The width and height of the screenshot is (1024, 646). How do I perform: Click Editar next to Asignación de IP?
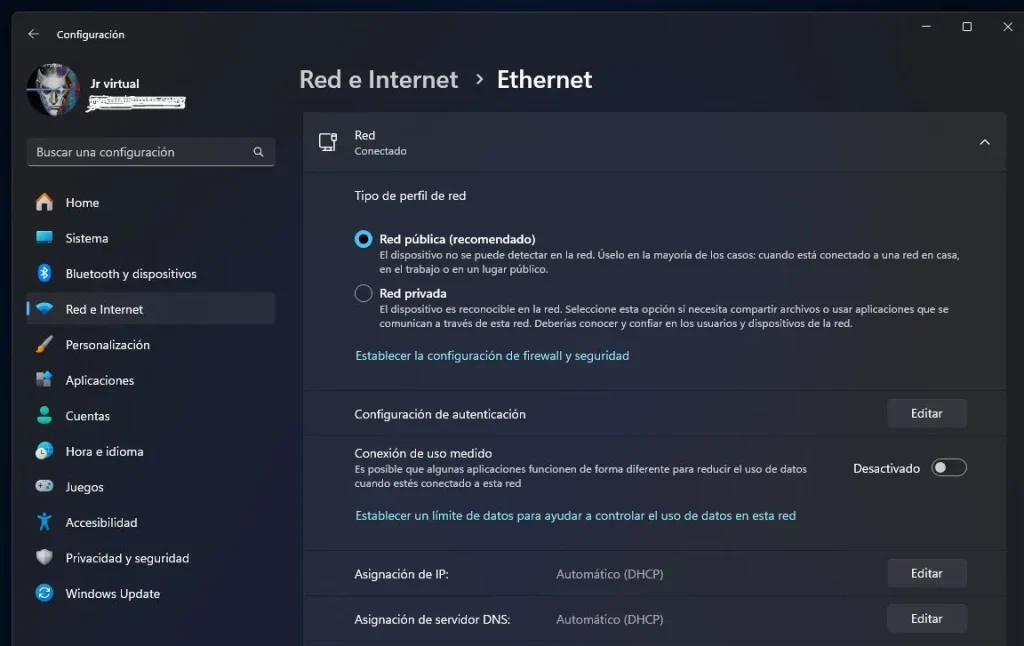coord(926,573)
